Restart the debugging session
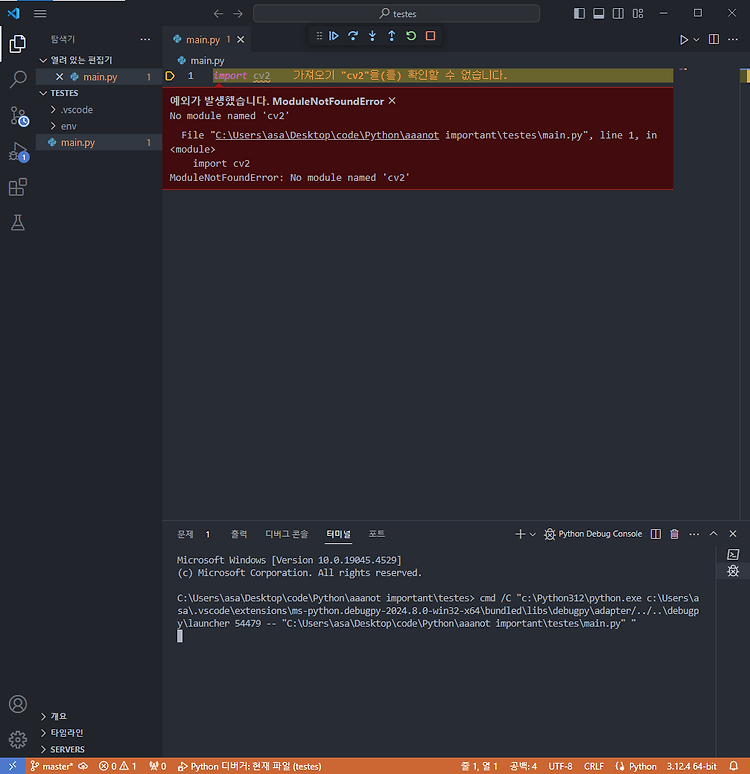The width and height of the screenshot is (750, 774). click(411, 36)
